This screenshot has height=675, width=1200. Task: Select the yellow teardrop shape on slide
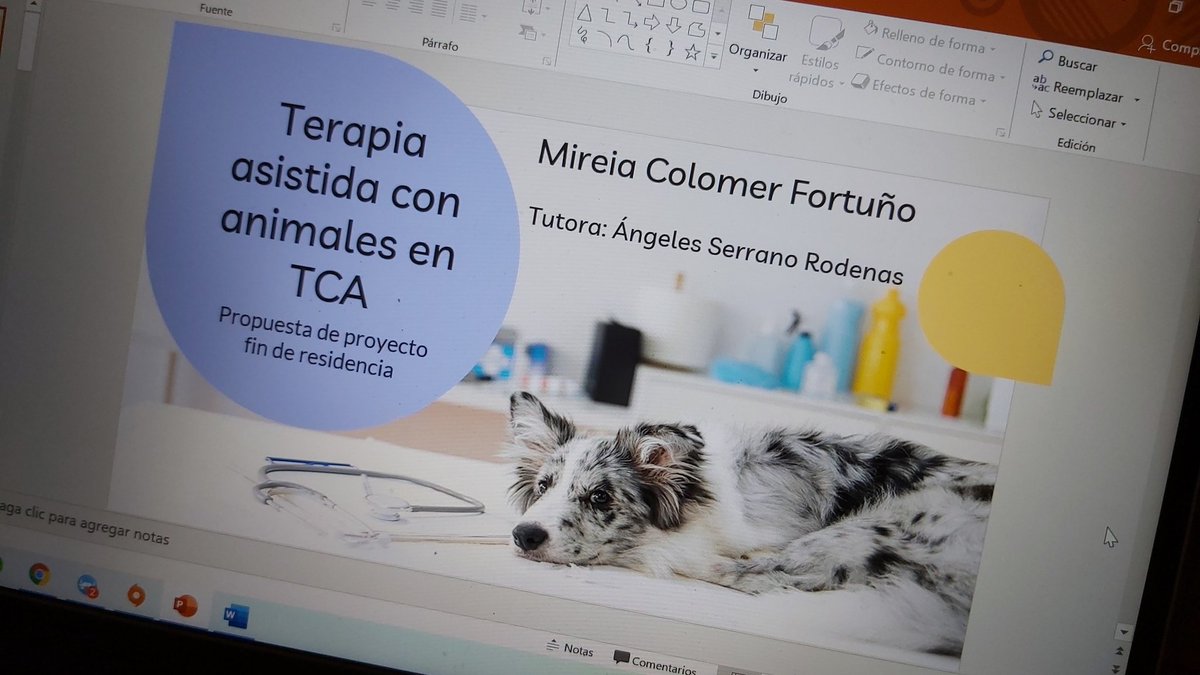tap(990, 306)
